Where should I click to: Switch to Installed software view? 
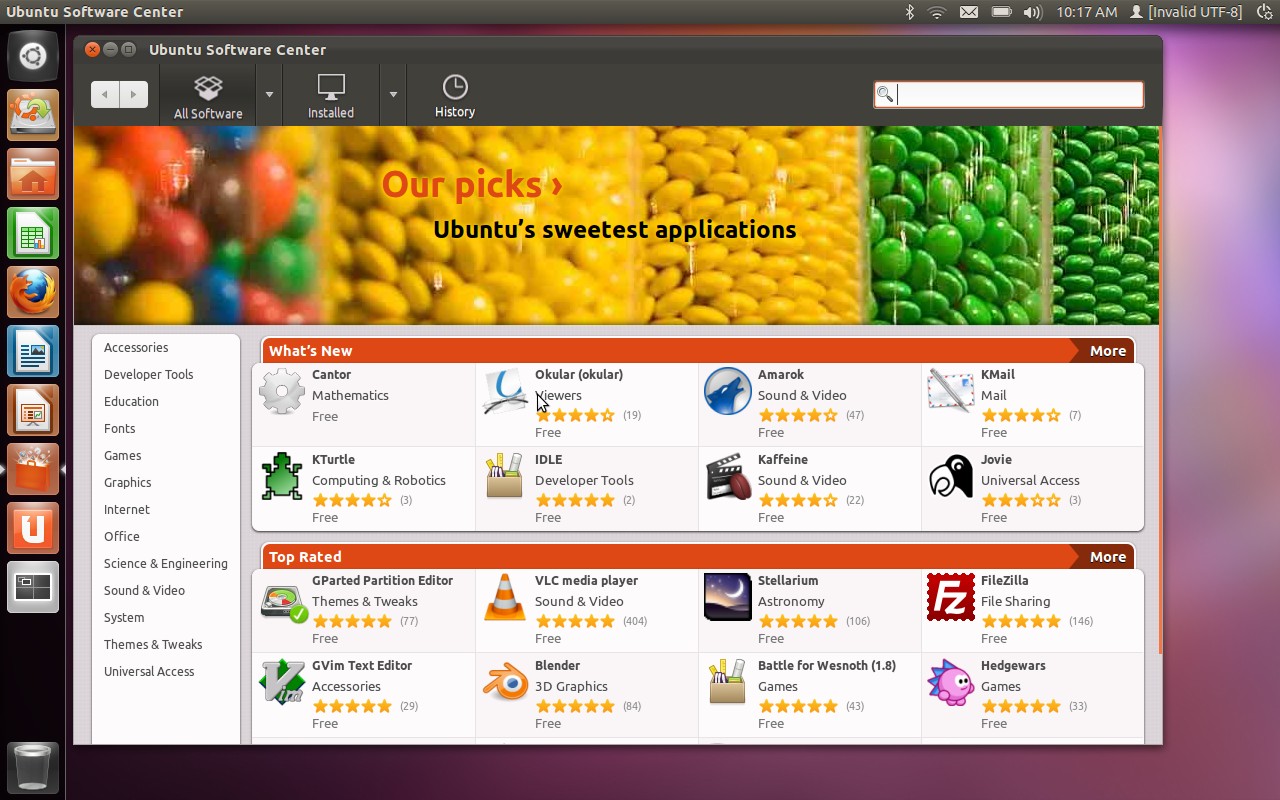point(331,96)
